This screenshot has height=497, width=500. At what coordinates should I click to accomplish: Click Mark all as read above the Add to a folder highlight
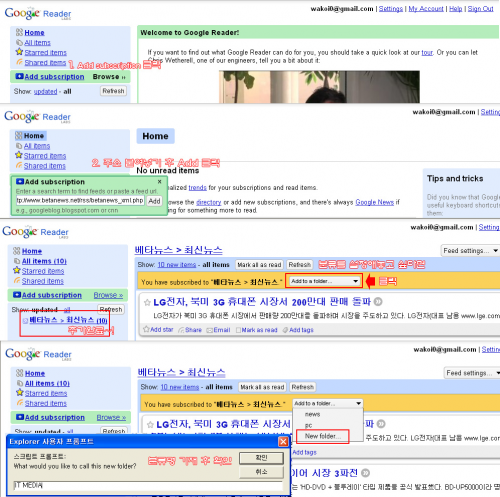pyautogui.click(x=259, y=265)
